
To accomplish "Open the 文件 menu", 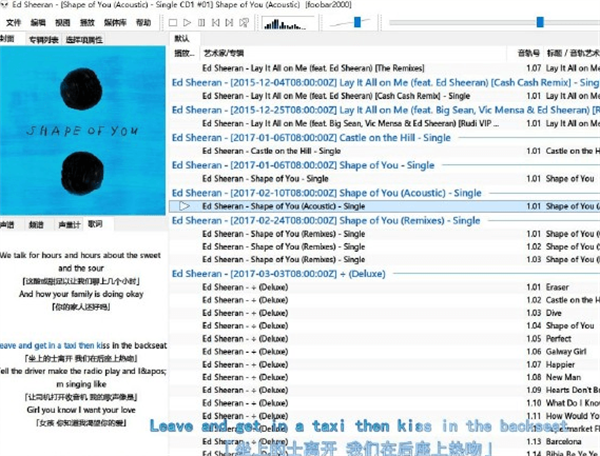I will tap(14, 22).
